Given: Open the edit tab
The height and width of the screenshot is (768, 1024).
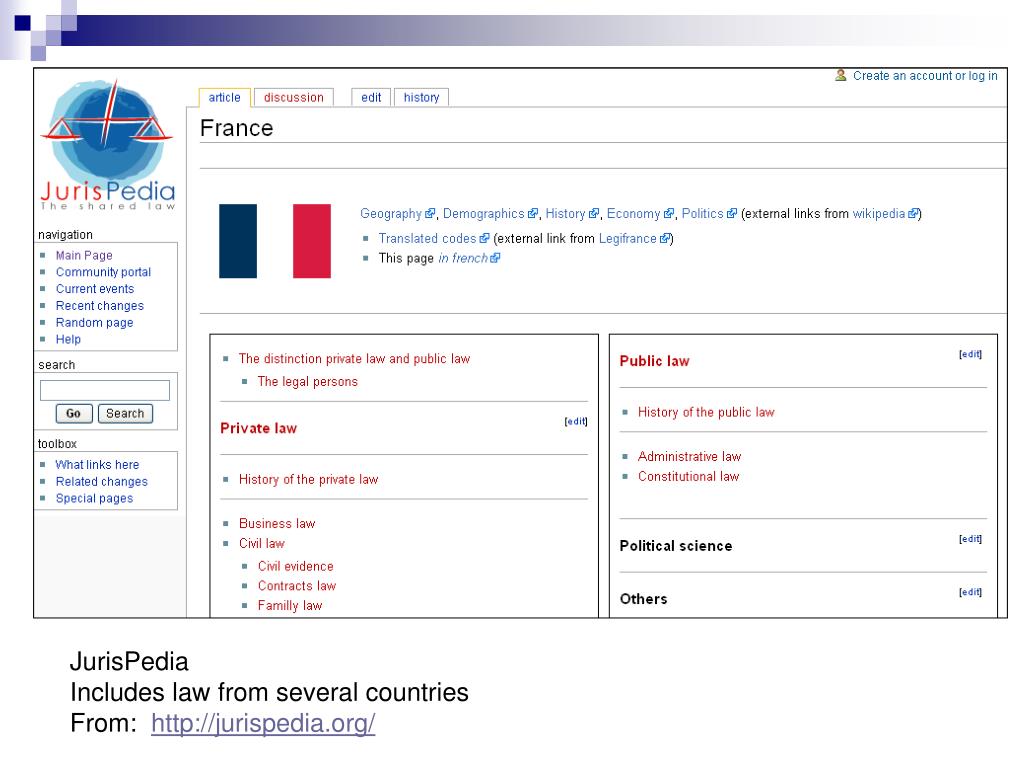Looking at the screenshot, I should (371, 97).
